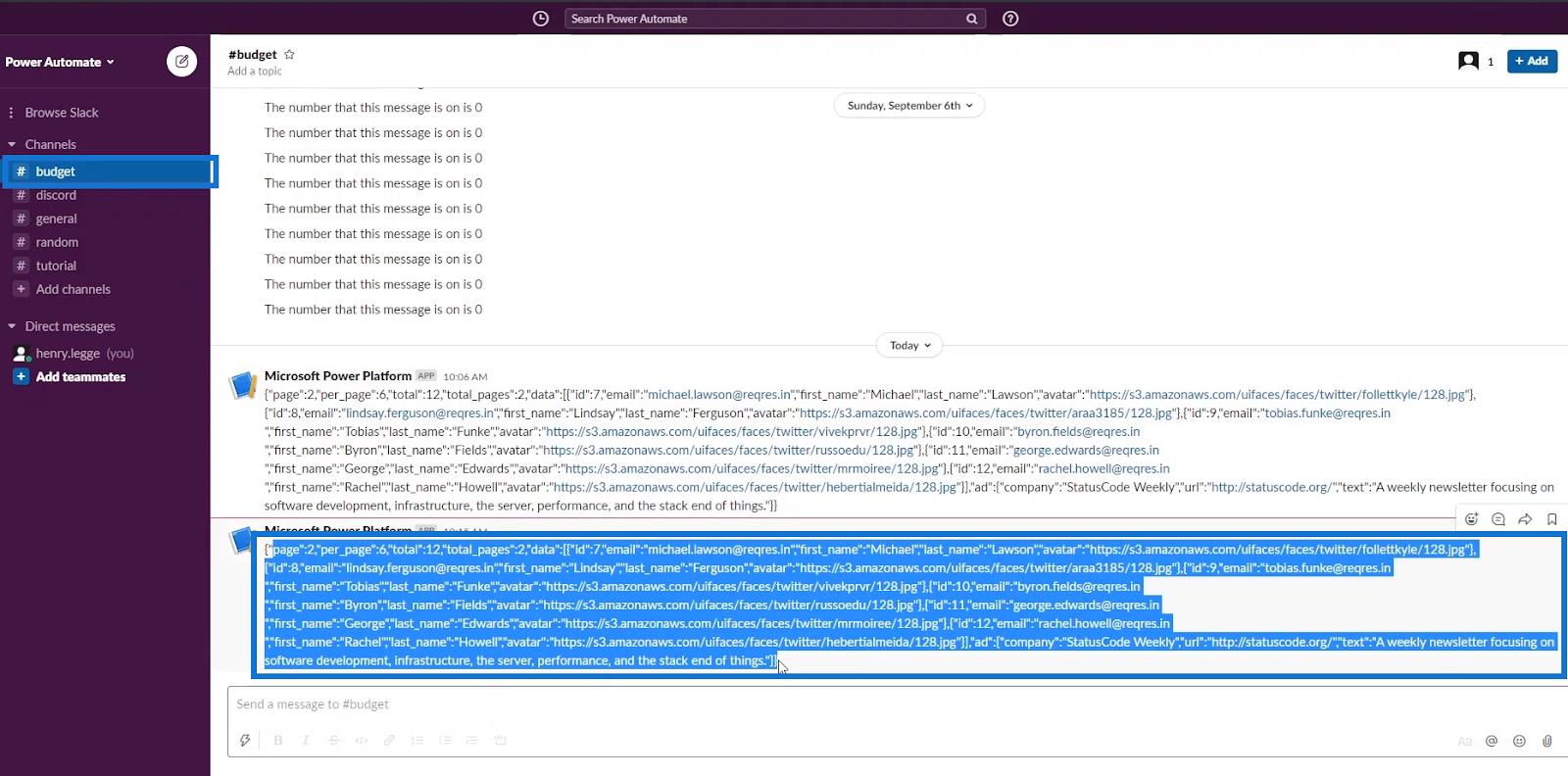The image size is (1568, 776).
Task: Click the #budget channel title
Action: (x=253, y=55)
